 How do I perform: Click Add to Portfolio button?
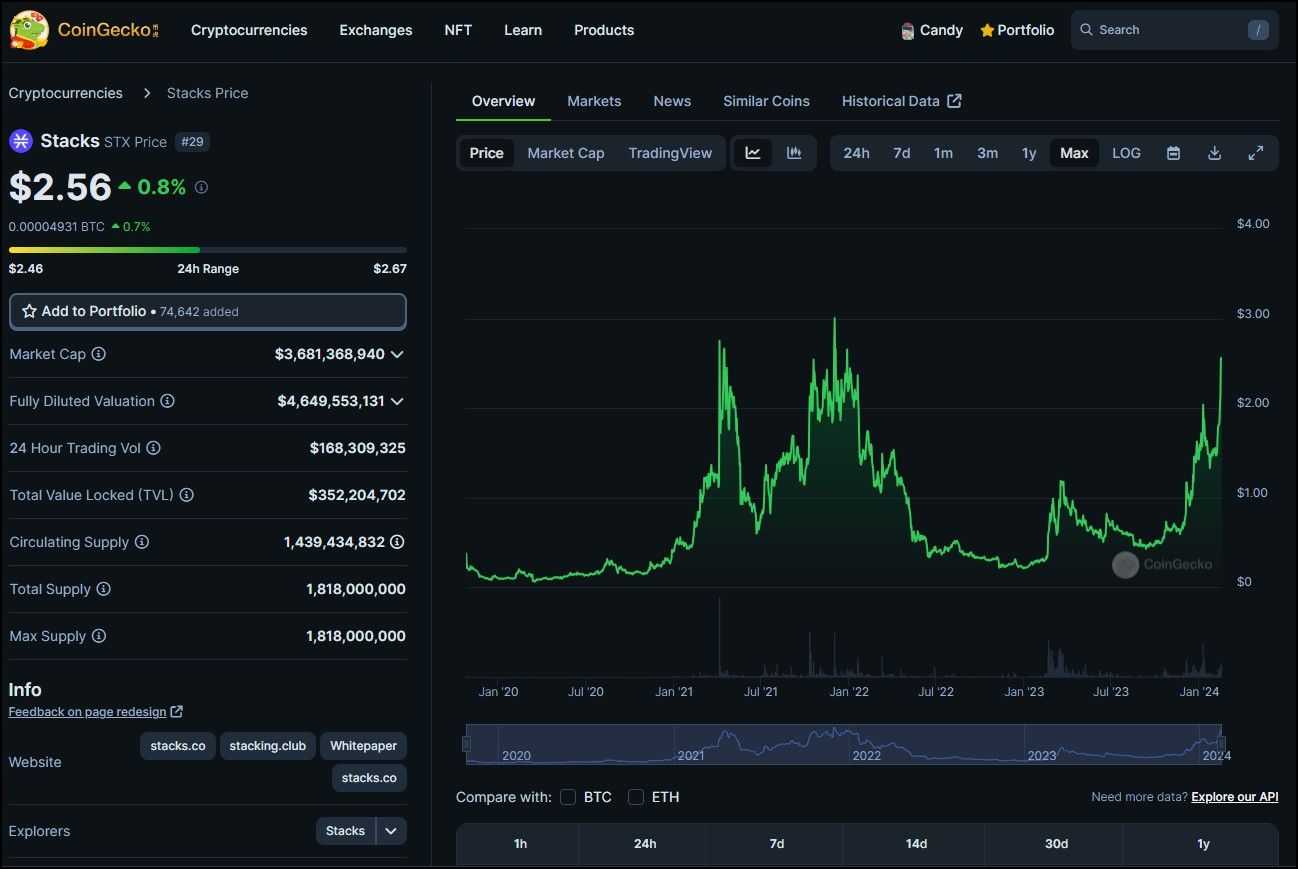208,311
